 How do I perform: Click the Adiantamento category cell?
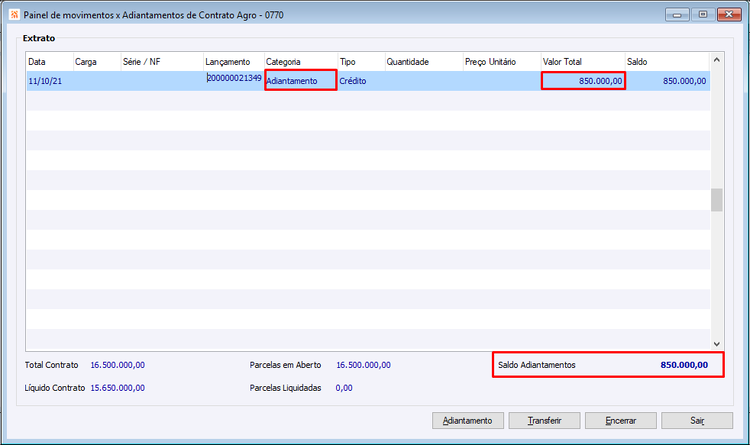coord(301,80)
